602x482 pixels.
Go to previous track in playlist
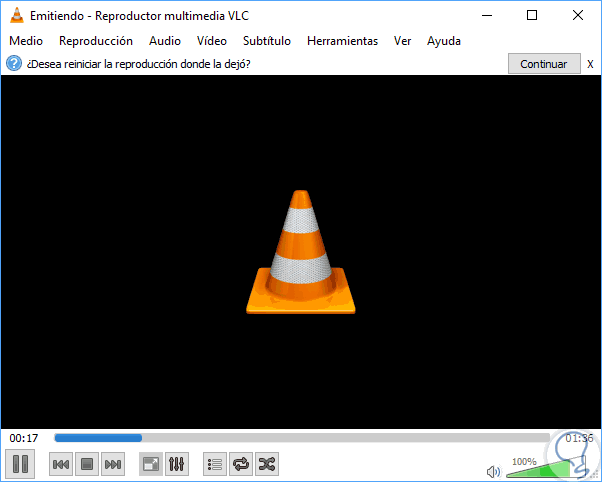pos(61,464)
